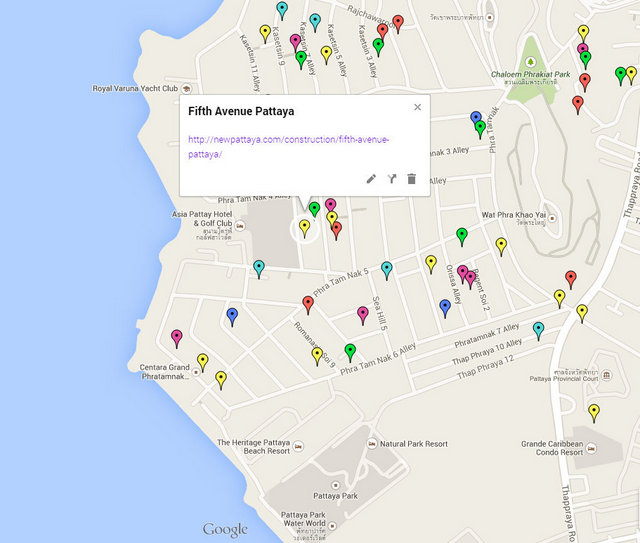Click the directions arrow icon in popup
The image size is (640, 543).
(392, 179)
